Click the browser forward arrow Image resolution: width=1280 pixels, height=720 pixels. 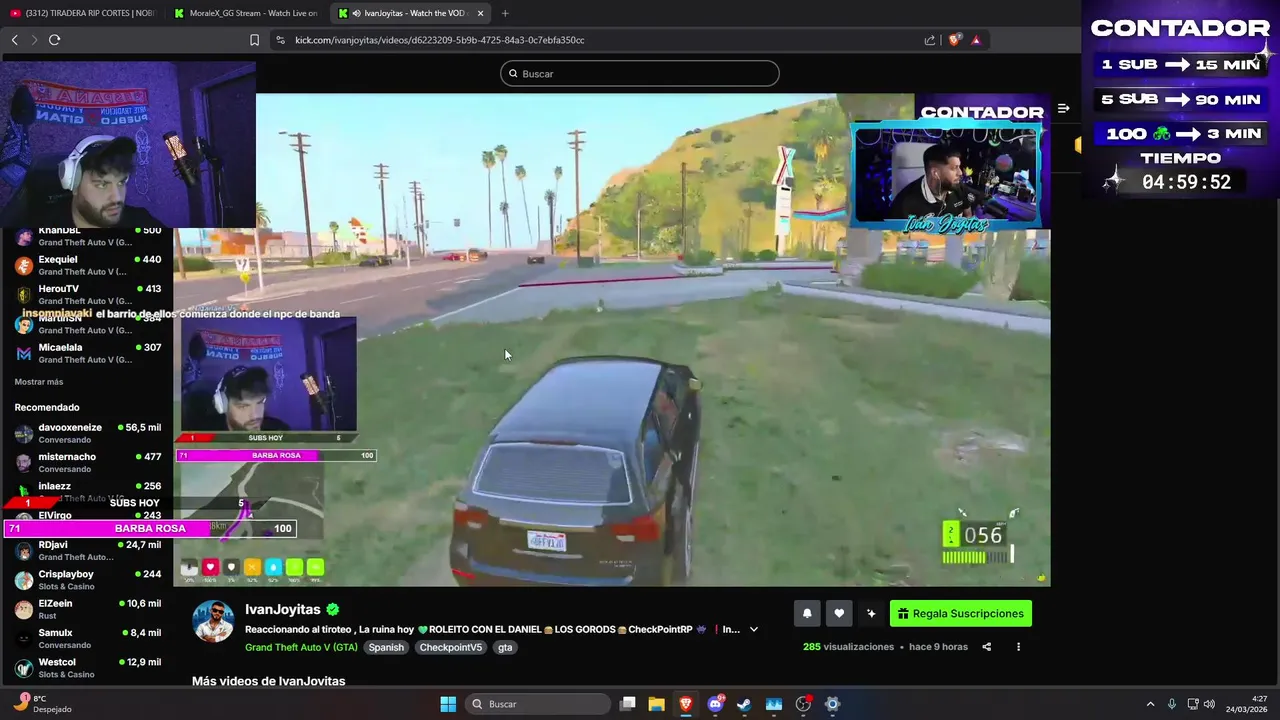(x=34, y=40)
